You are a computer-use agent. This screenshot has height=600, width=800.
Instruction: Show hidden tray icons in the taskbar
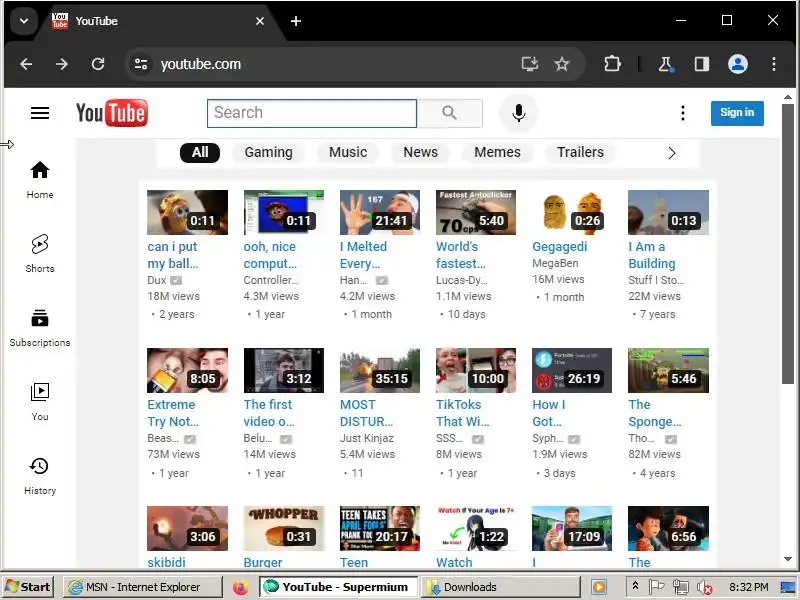tap(635, 586)
